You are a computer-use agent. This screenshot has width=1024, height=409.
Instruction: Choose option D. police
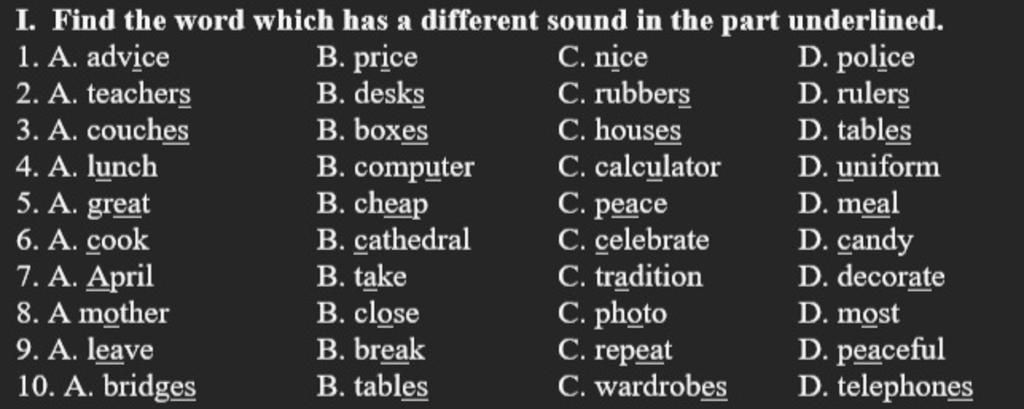[x=856, y=58]
